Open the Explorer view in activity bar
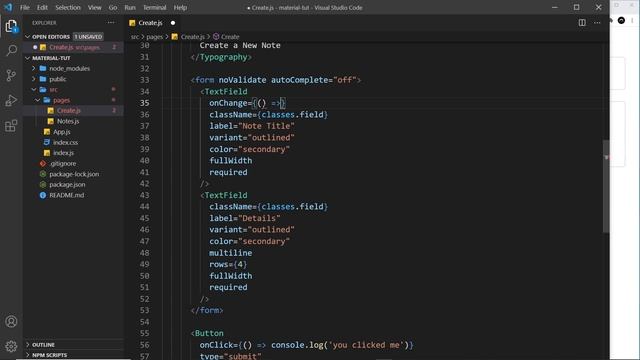 coord(11,26)
